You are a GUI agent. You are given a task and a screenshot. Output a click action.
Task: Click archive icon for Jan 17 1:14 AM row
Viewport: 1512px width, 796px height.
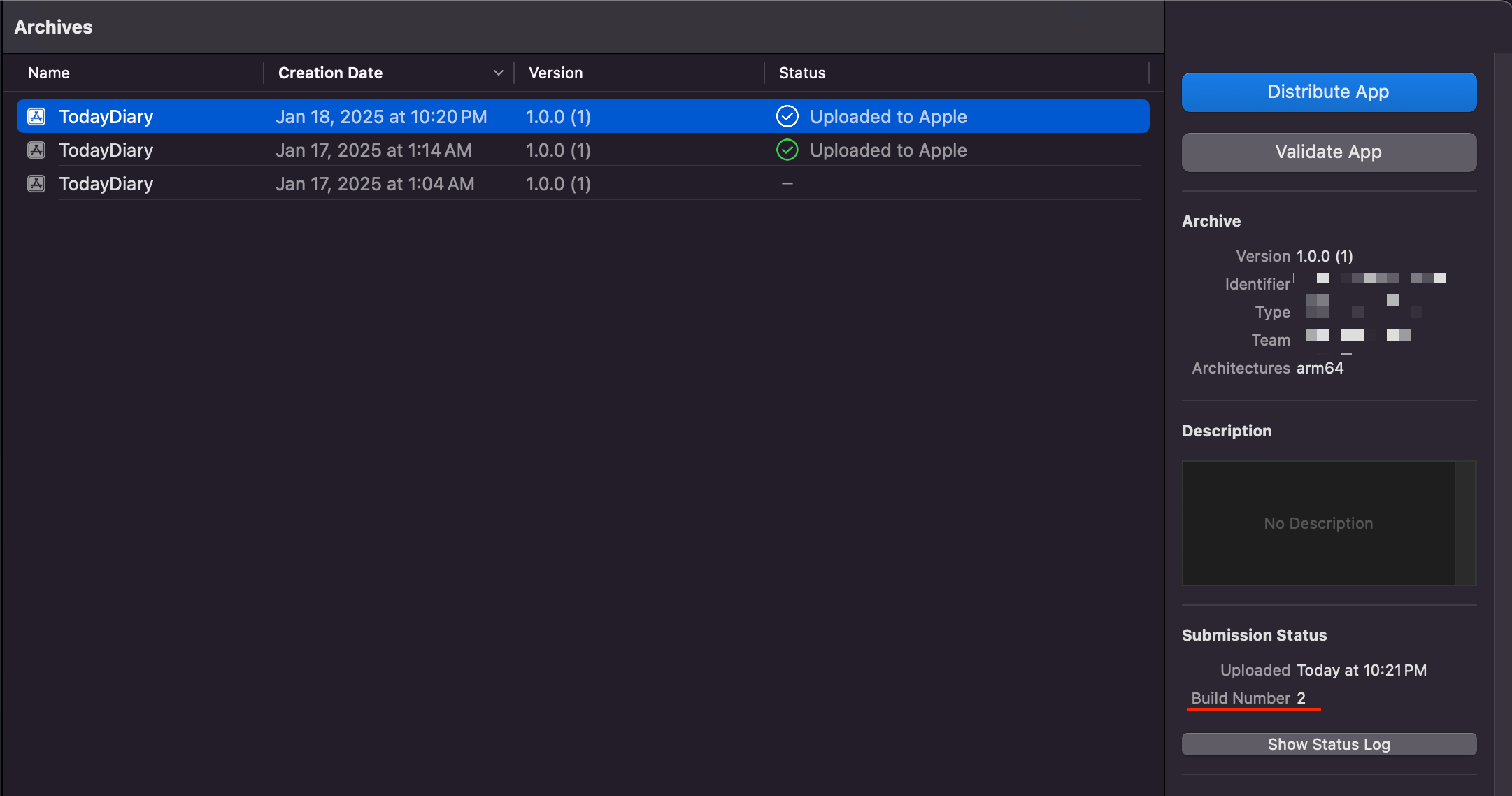(36, 150)
